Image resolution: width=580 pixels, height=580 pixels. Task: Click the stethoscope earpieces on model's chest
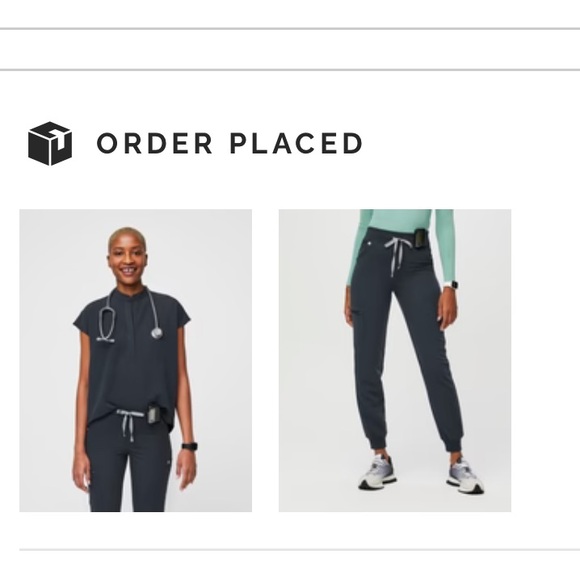tap(105, 339)
